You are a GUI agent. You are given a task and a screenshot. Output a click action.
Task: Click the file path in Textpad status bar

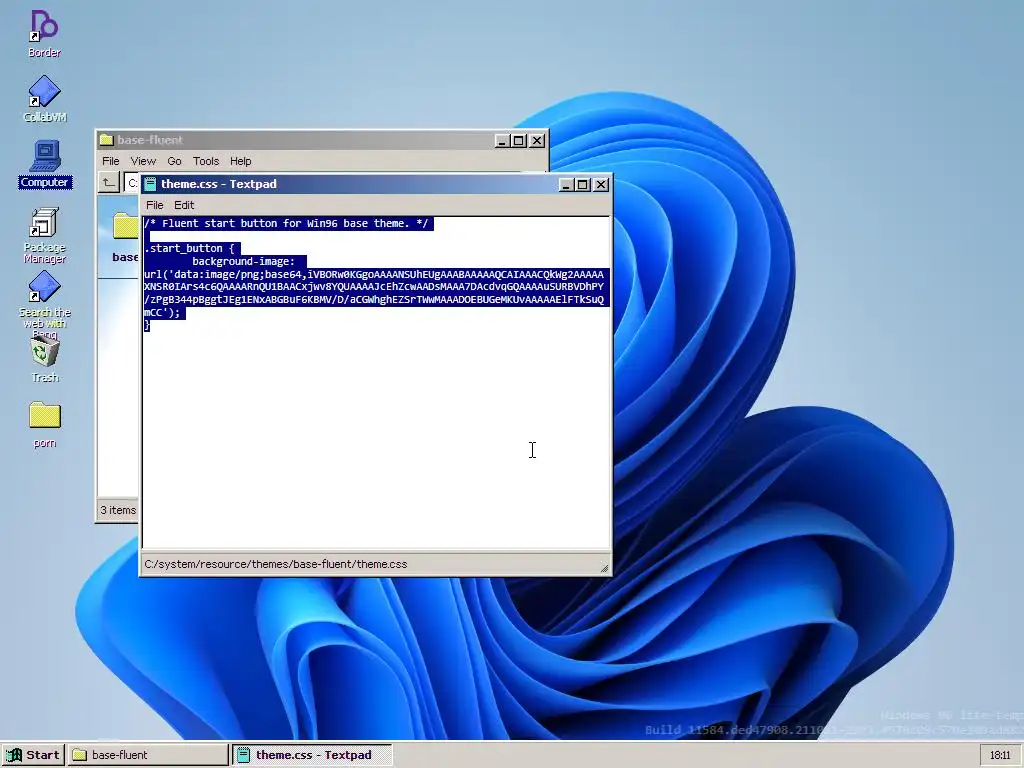[x=276, y=564]
